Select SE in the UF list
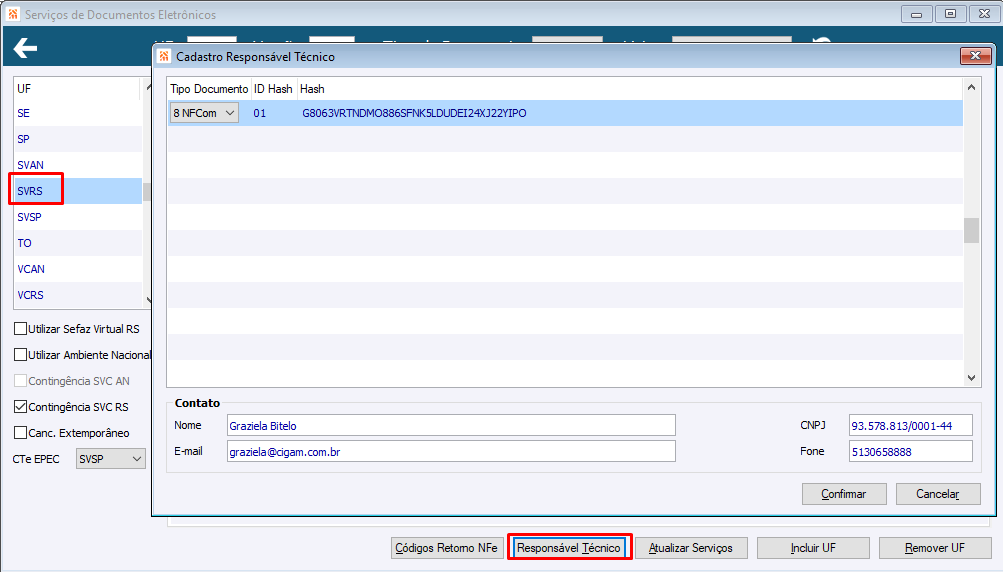The width and height of the screenshot is (1003, 572). (x=77, y=113)
